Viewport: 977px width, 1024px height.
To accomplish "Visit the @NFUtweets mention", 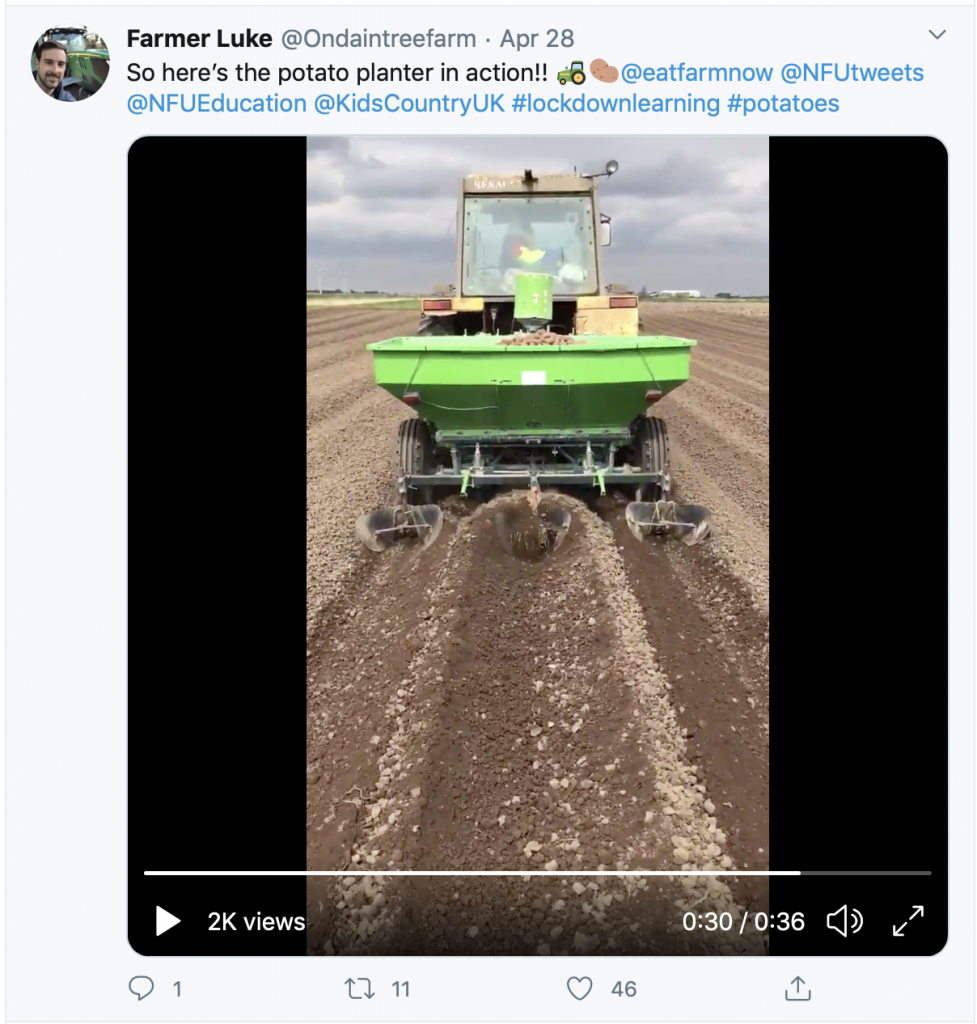I will [852, 73].
